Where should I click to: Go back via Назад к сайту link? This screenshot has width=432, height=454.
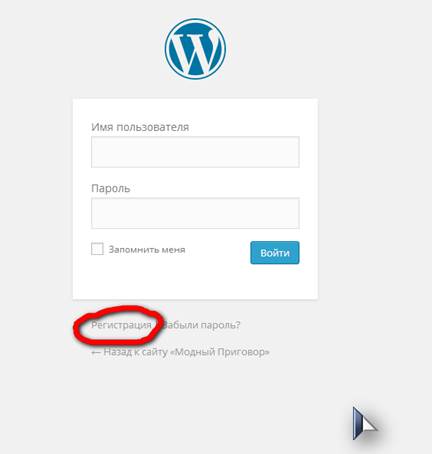click(180, 352)
